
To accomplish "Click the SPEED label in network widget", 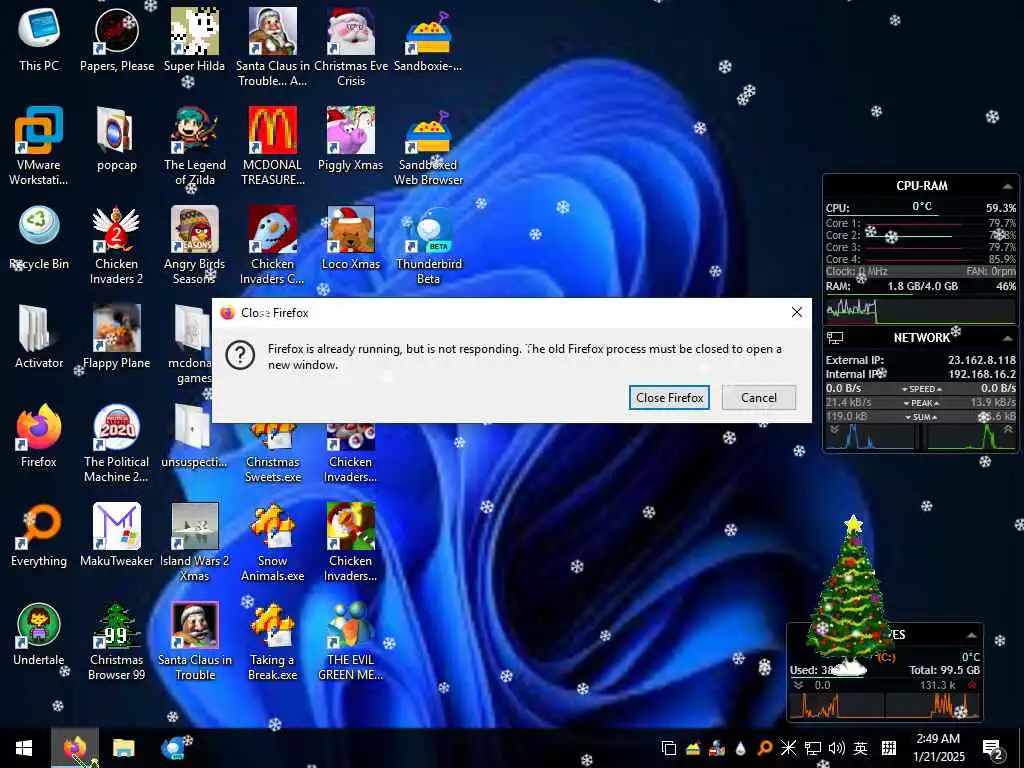I will [921, 389].
